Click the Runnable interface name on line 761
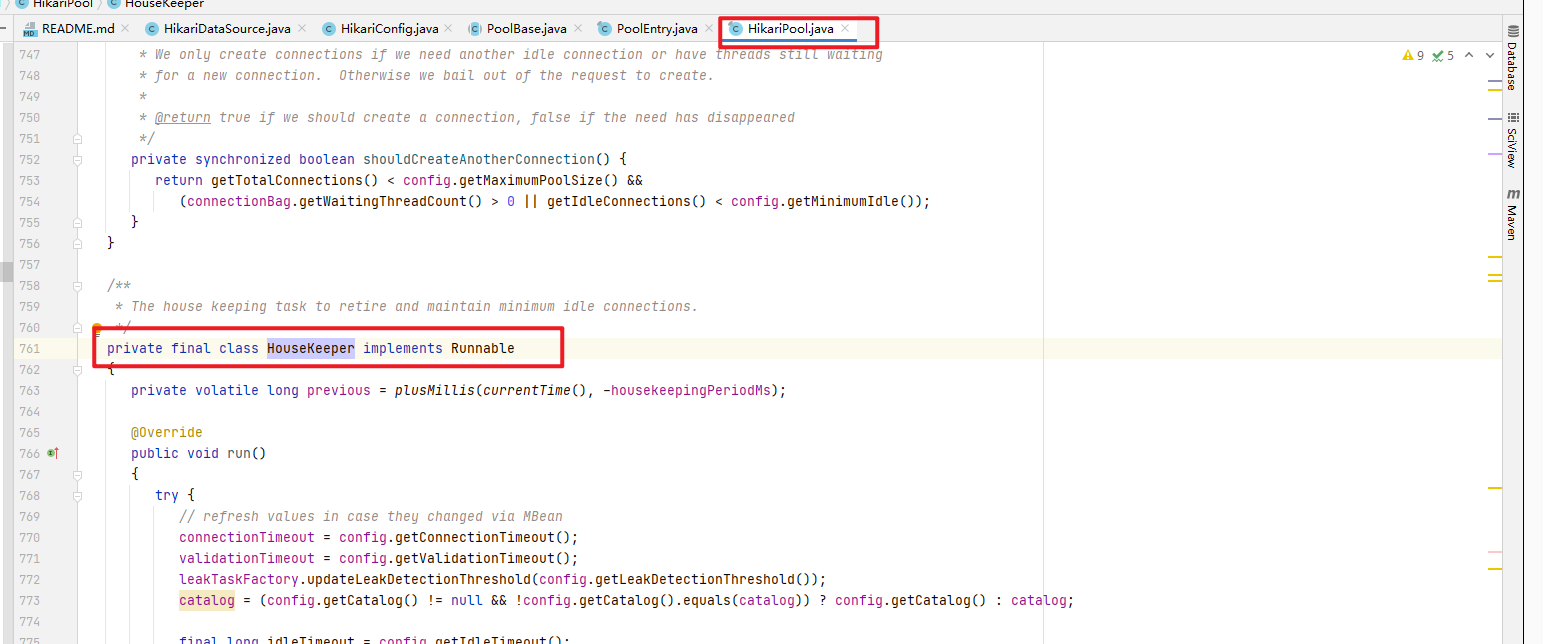 tap(483, 348)
